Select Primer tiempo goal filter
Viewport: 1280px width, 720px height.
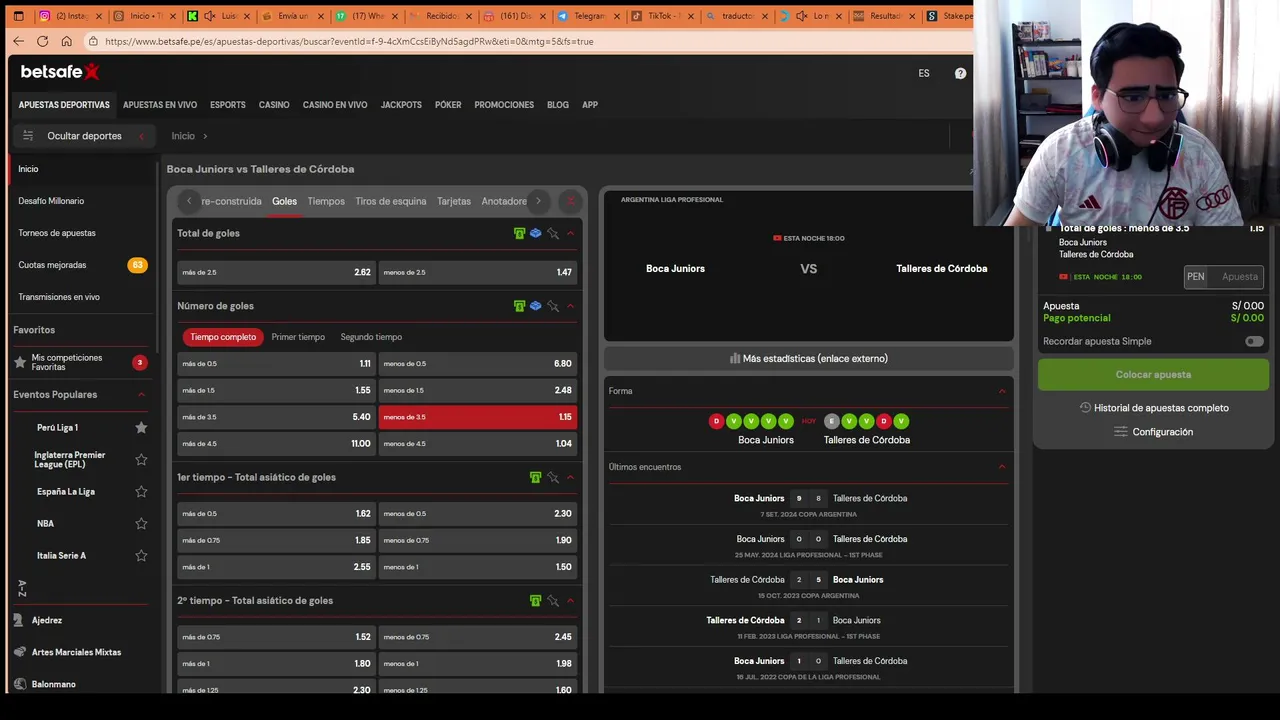(x=298, y=337)
